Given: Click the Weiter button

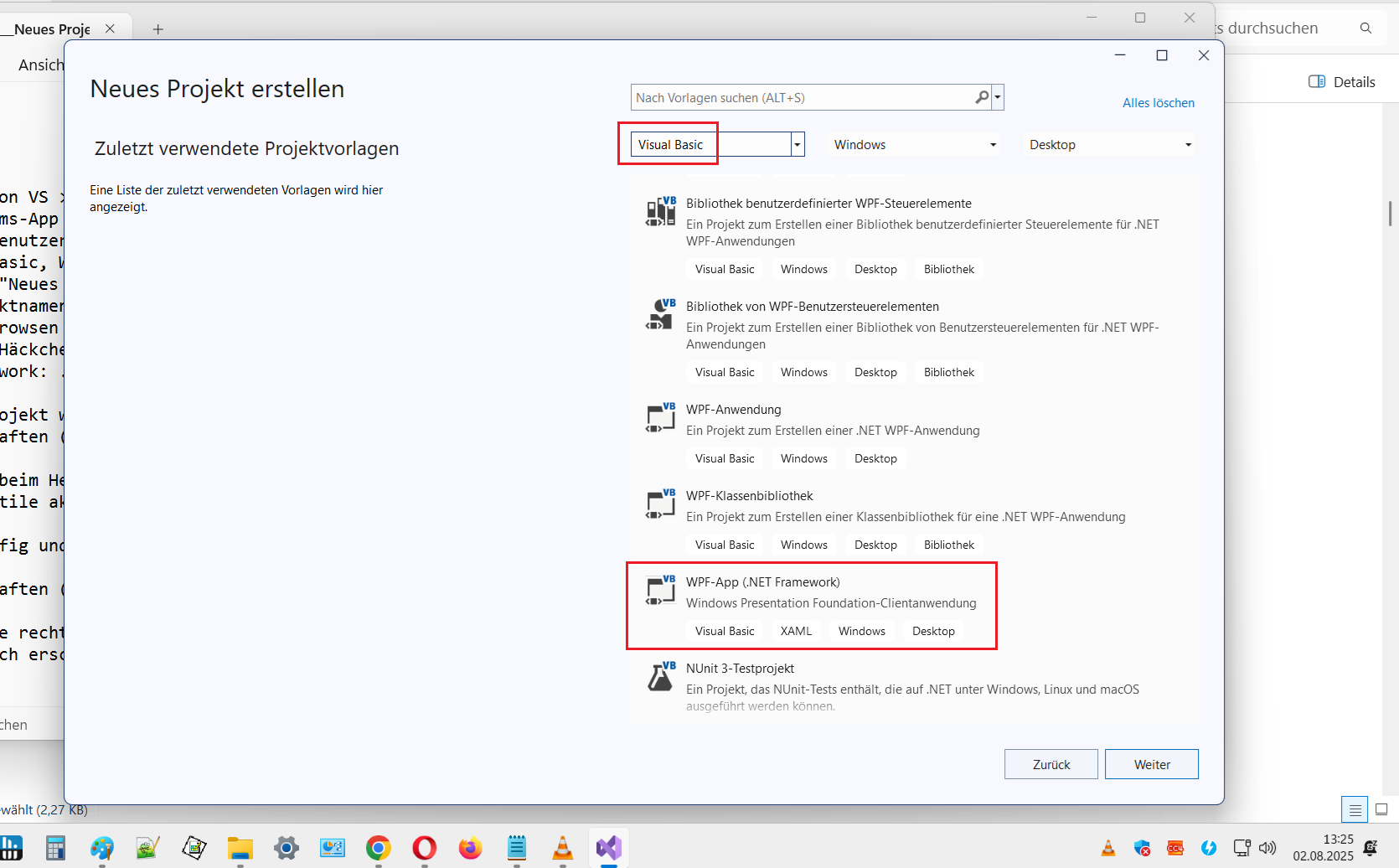Looking at the screenshot, I should [1151, 764].
